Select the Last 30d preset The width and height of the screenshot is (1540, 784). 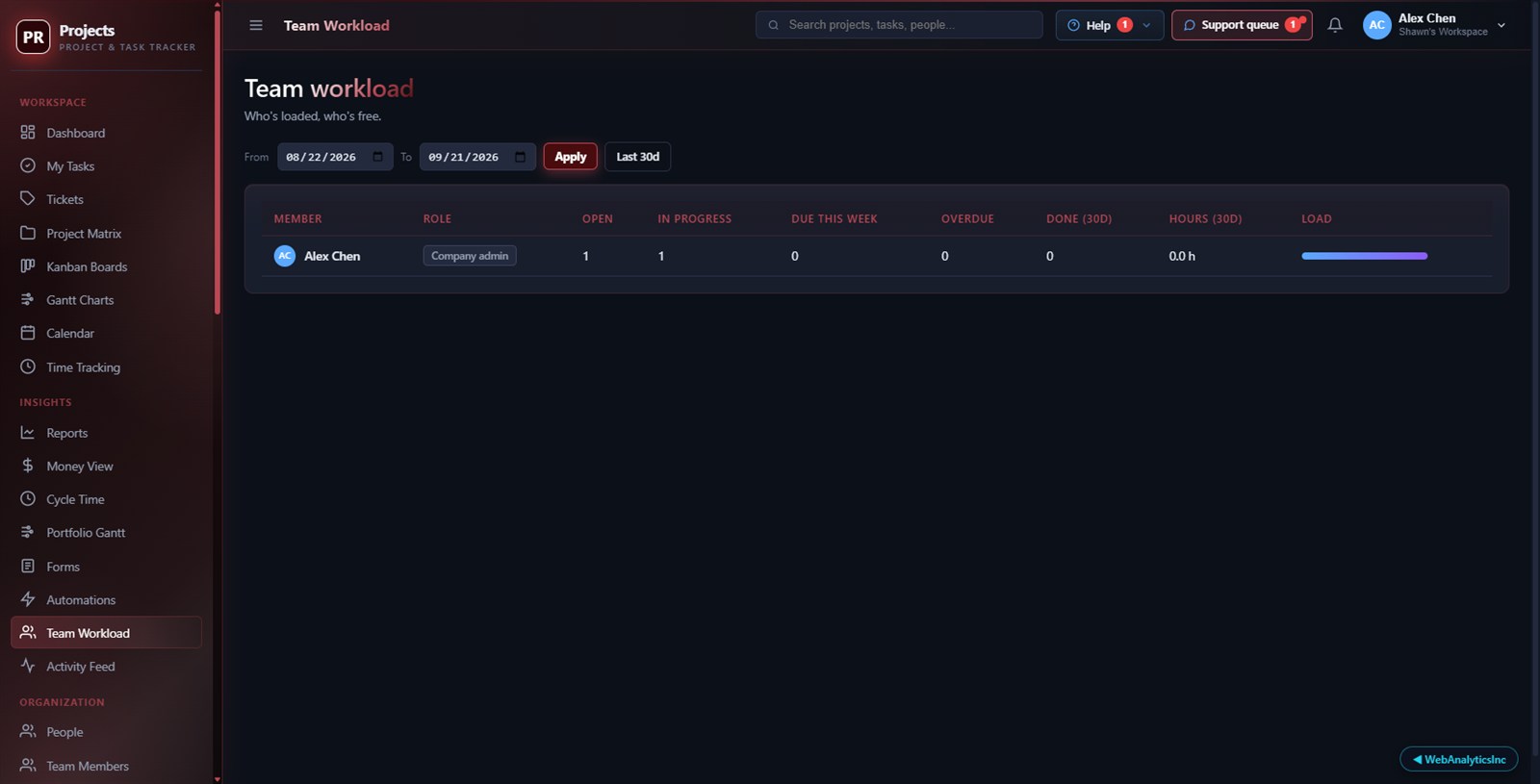pos(637,157)
